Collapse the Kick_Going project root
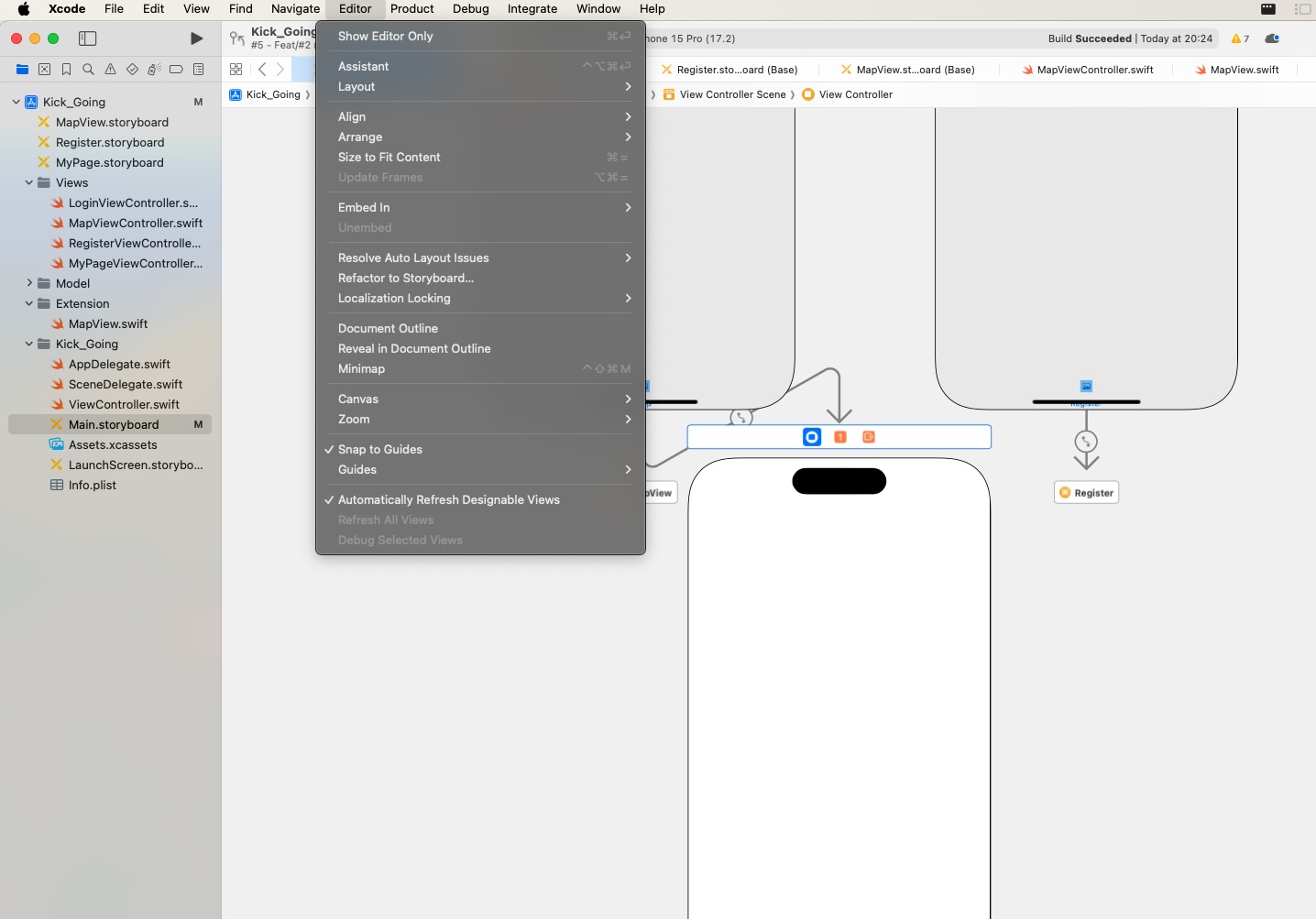Image resolution: width=1316 pixels, height=919 pixels. coord(16,103)
